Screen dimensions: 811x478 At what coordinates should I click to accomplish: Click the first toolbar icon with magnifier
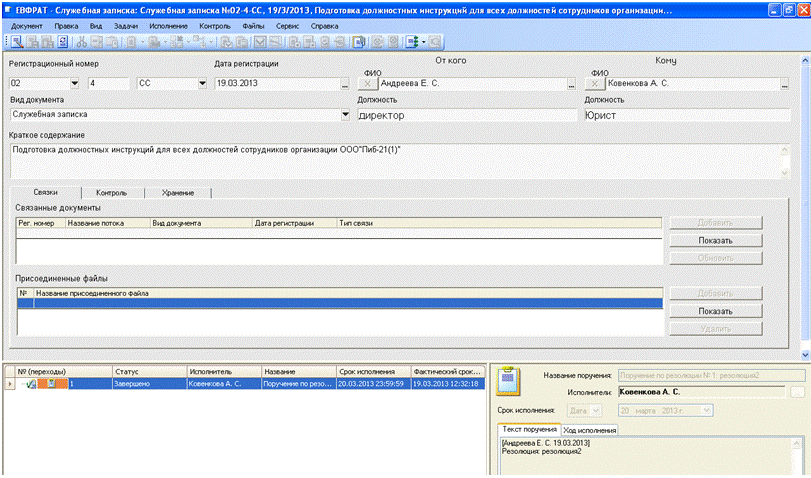18,42
